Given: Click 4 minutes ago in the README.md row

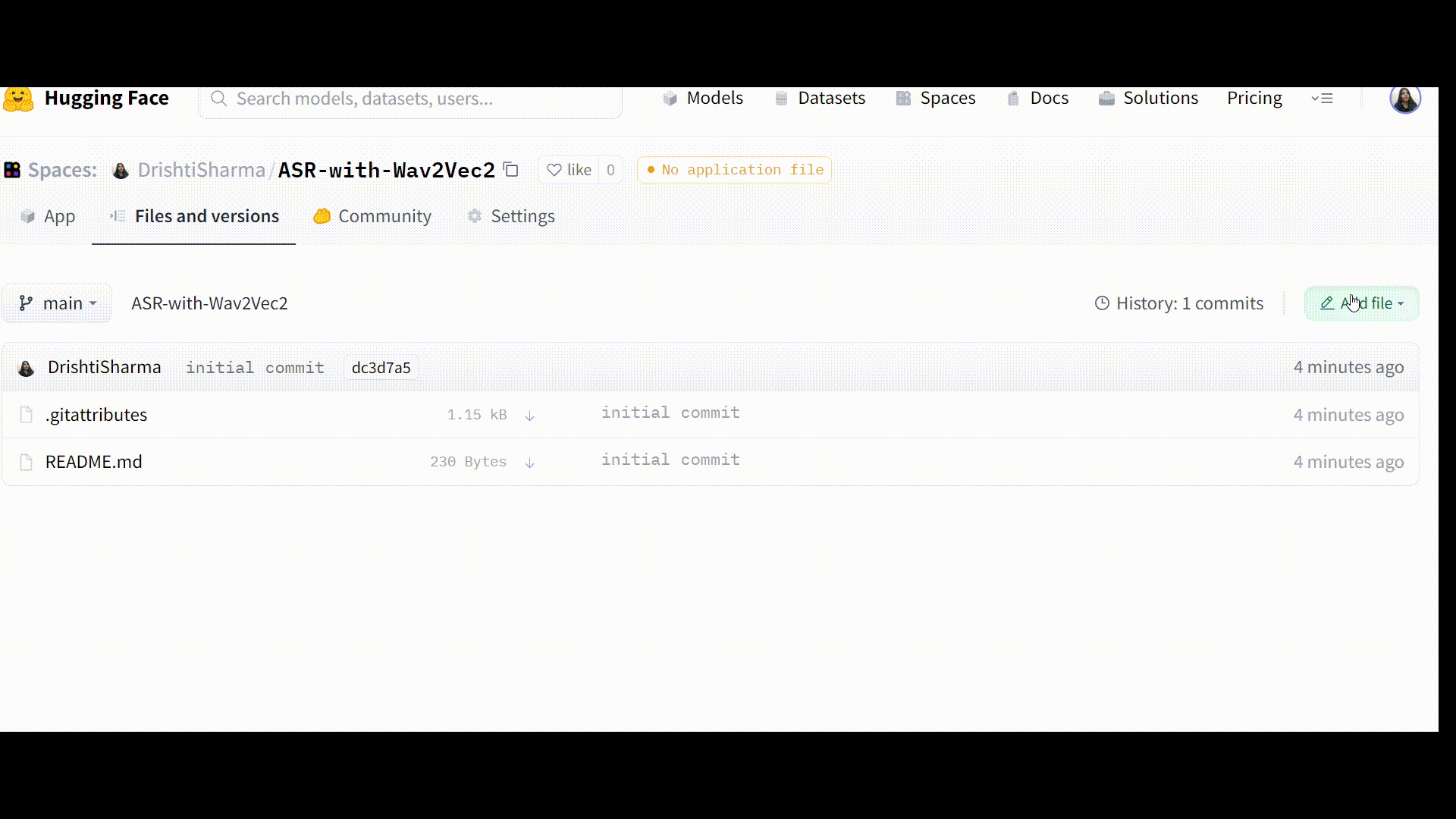Looking at the screenshot, I should (1348, 462).
